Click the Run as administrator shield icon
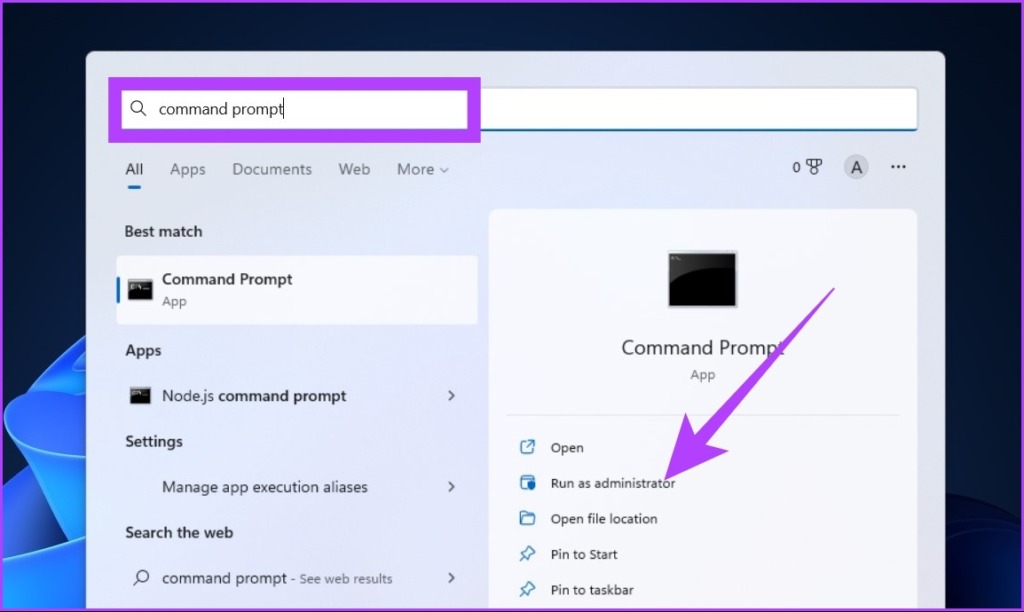This screenshot has height=612, width=1024. coord(527,483)
